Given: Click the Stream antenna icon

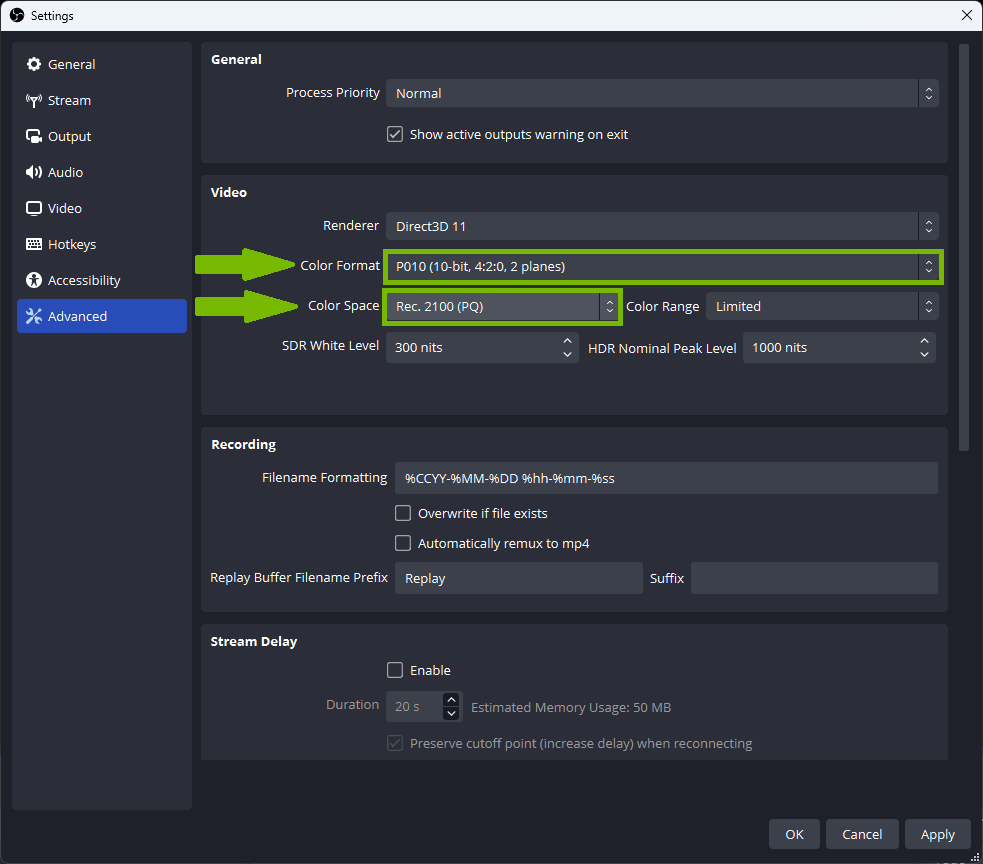Looking at the screenshot, I should [34, 100].
